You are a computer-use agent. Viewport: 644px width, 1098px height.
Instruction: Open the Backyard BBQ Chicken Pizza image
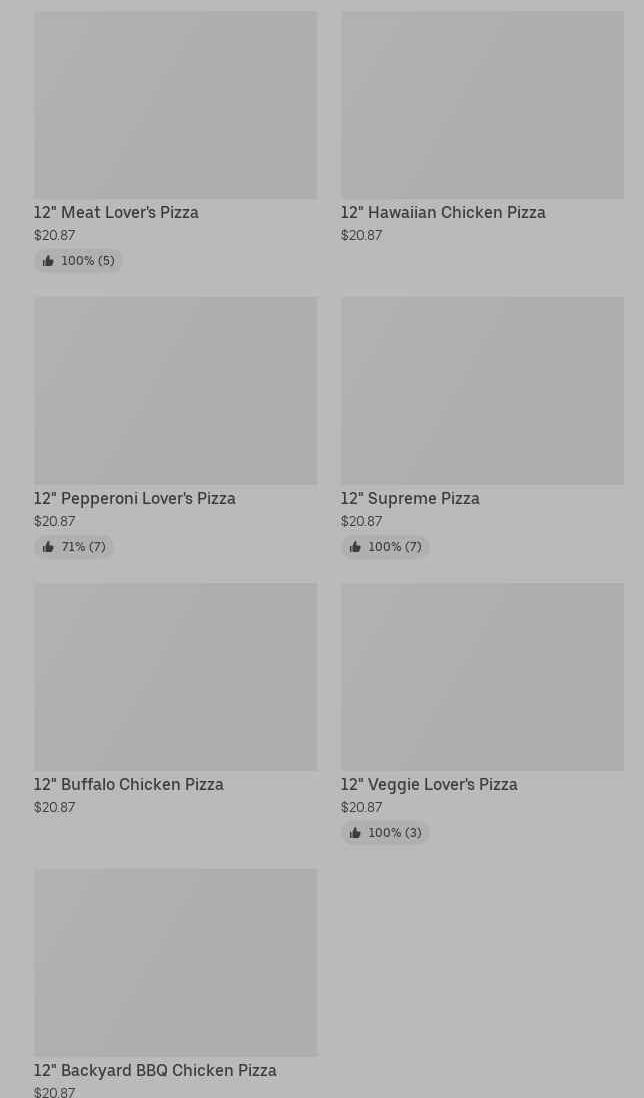pos(175,962)
